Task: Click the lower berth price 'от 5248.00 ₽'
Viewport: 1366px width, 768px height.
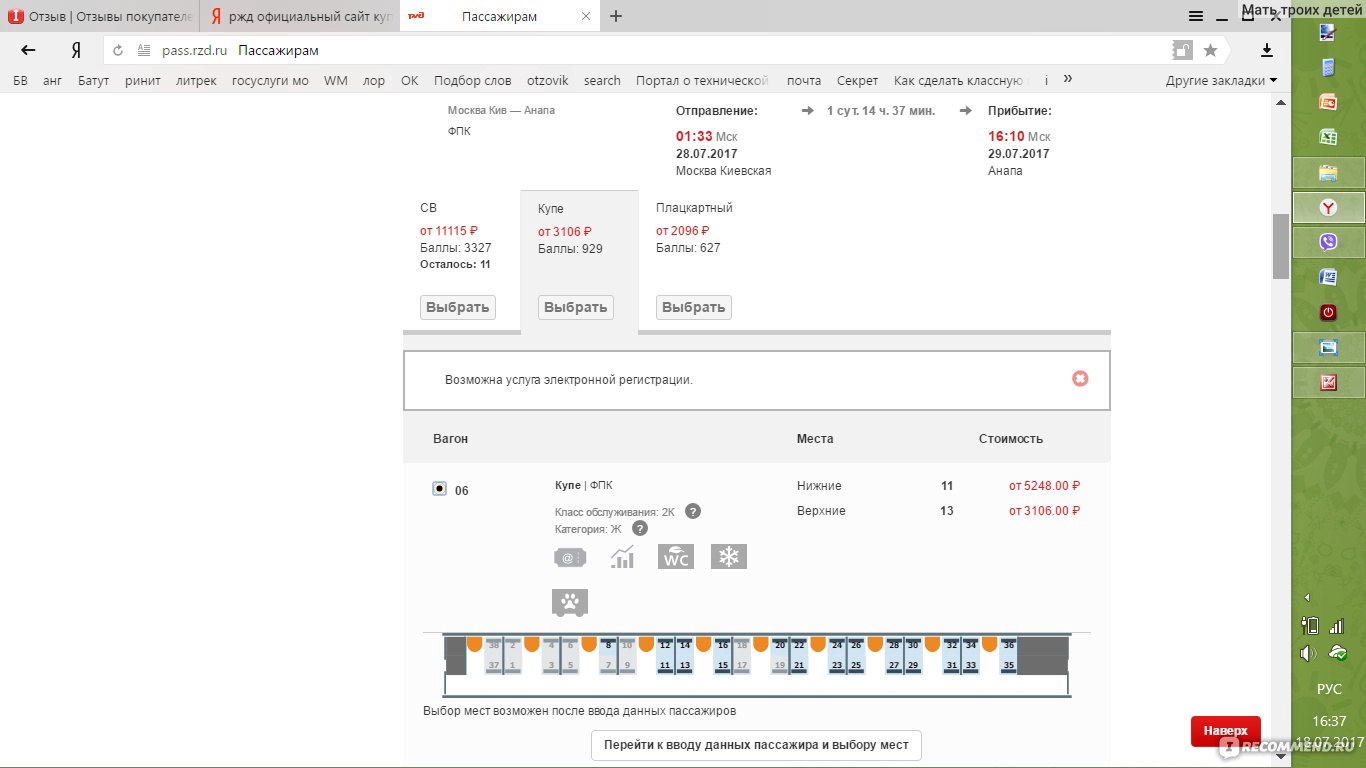Action: click(1044, 486)
